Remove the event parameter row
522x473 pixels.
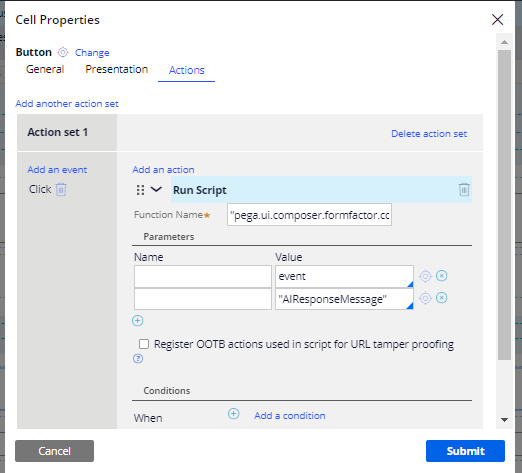click(x=442, y=276)
